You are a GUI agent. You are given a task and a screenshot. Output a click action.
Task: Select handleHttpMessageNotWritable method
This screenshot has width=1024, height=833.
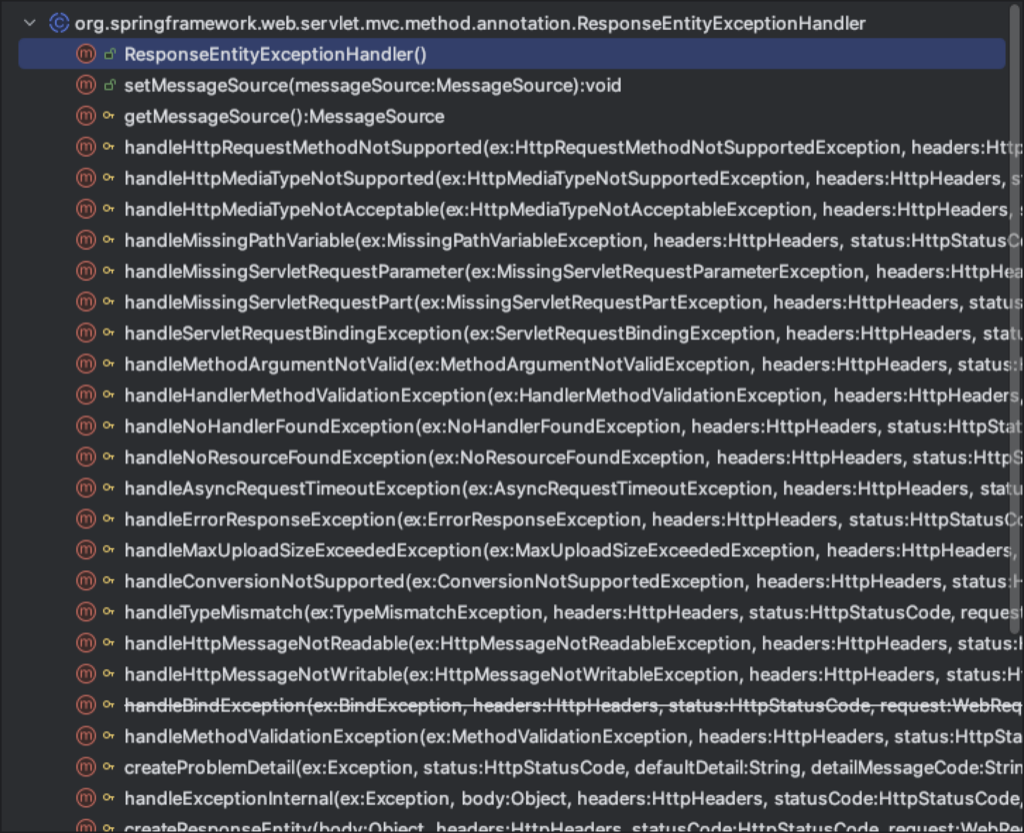[512, 674]
